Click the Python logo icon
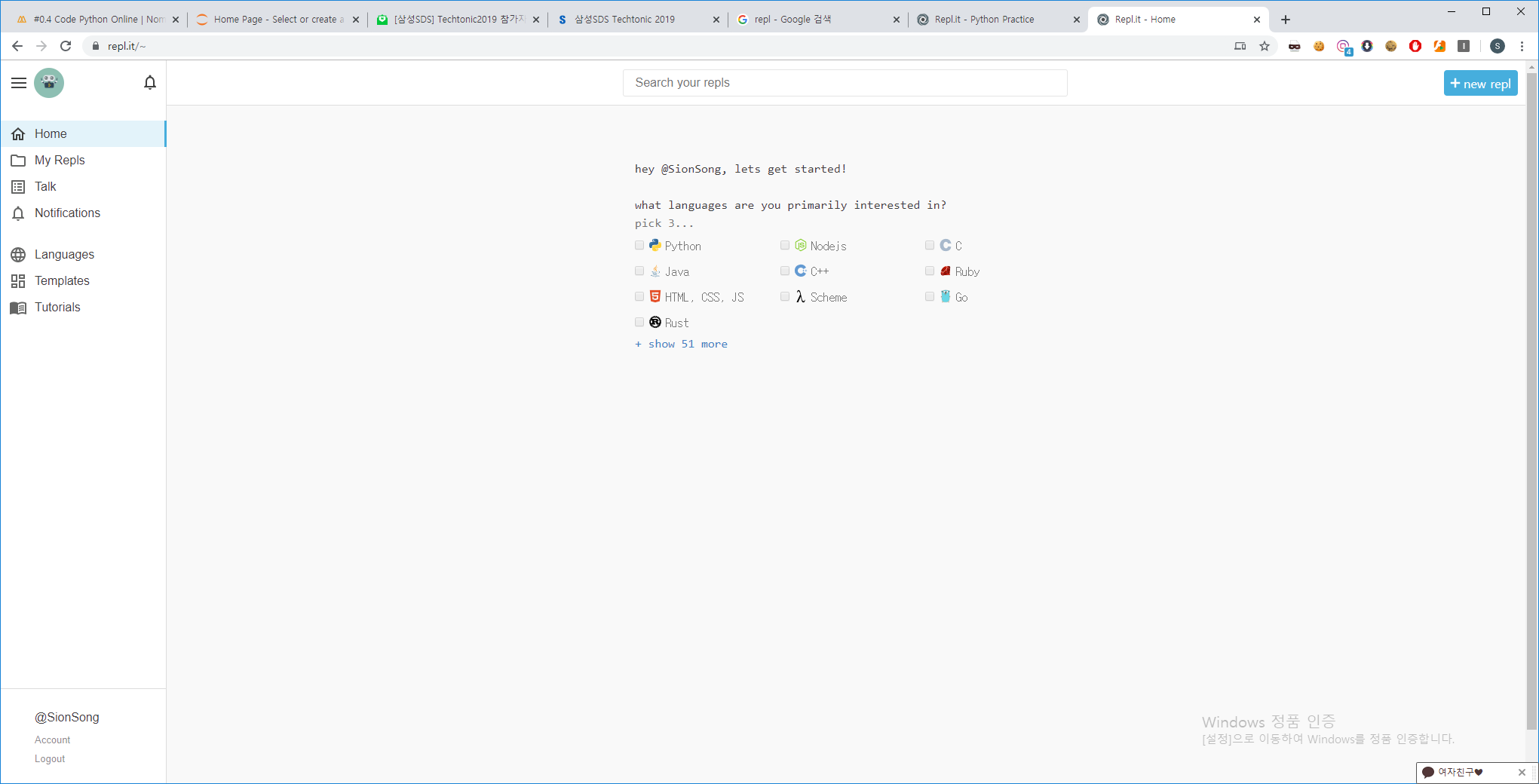 click(655, 245)
